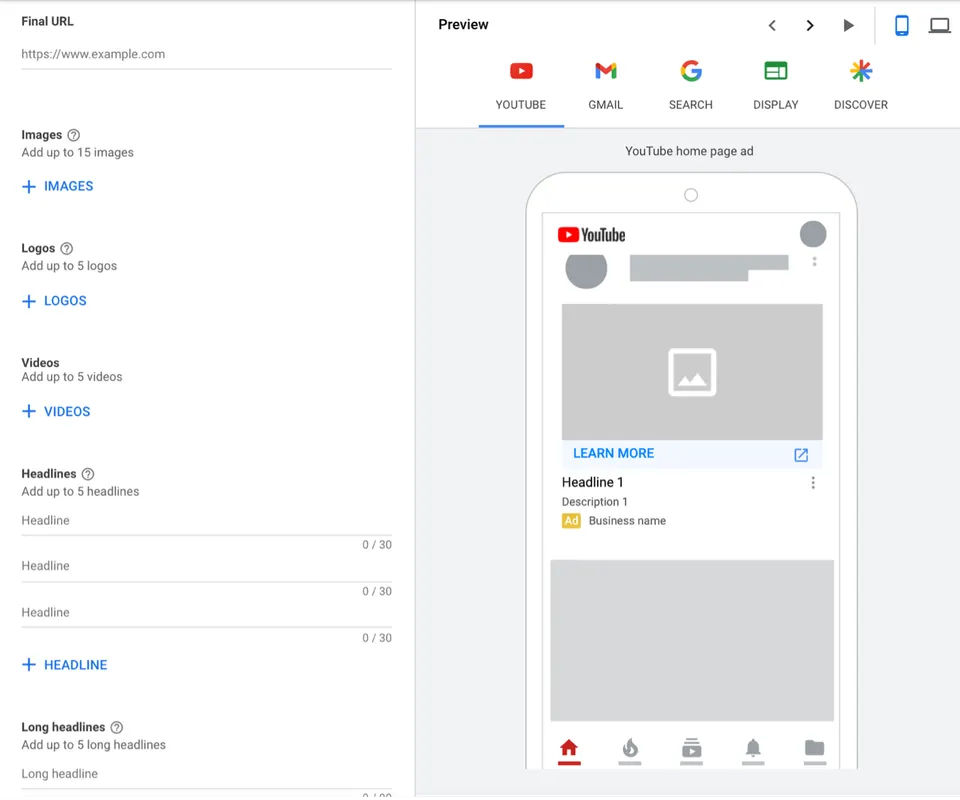Screen dimensions: 960x800
Task: Add logos with the LOGOS button
Action: point(54,301)
